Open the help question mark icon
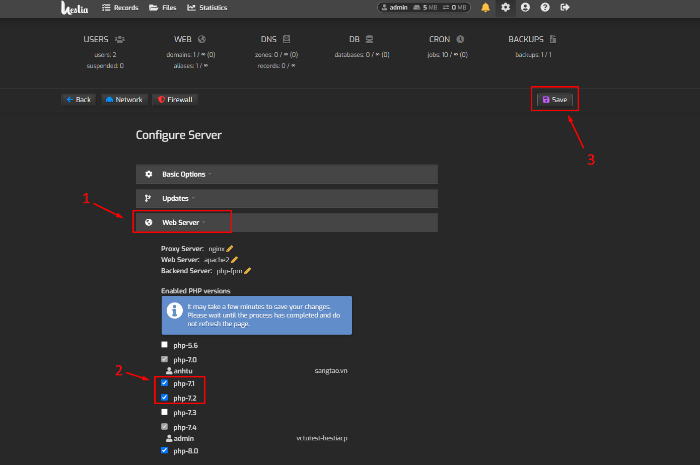700x465 pixels. 545,8
